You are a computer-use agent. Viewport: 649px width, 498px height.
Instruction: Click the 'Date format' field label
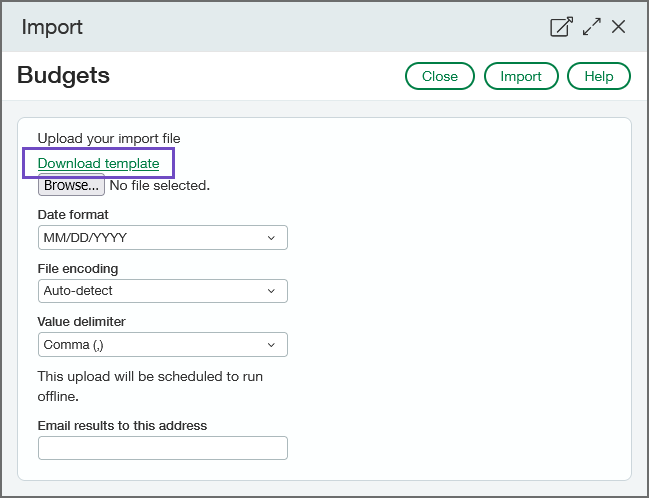click(73, 214)
